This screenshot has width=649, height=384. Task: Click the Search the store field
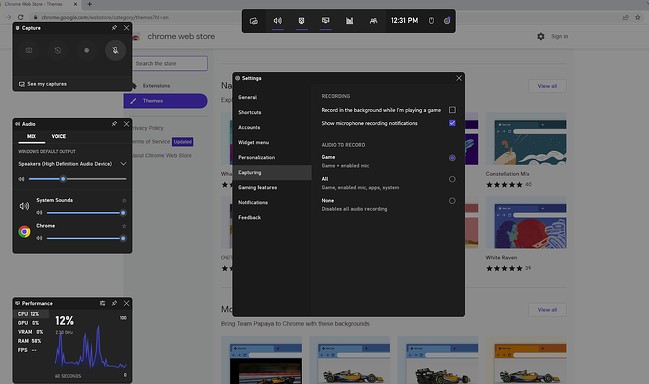click(x=170, y=63)
